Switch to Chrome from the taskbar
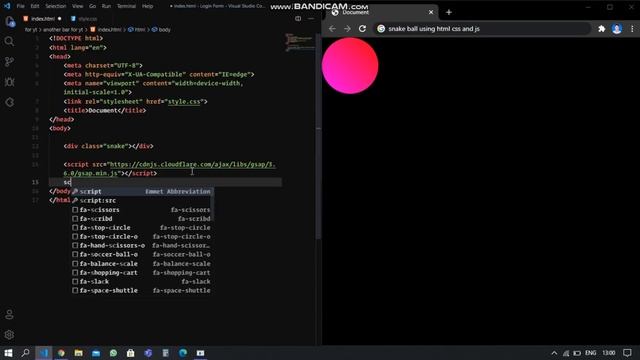This screenshot has height=360, width=640. point(61,353)
